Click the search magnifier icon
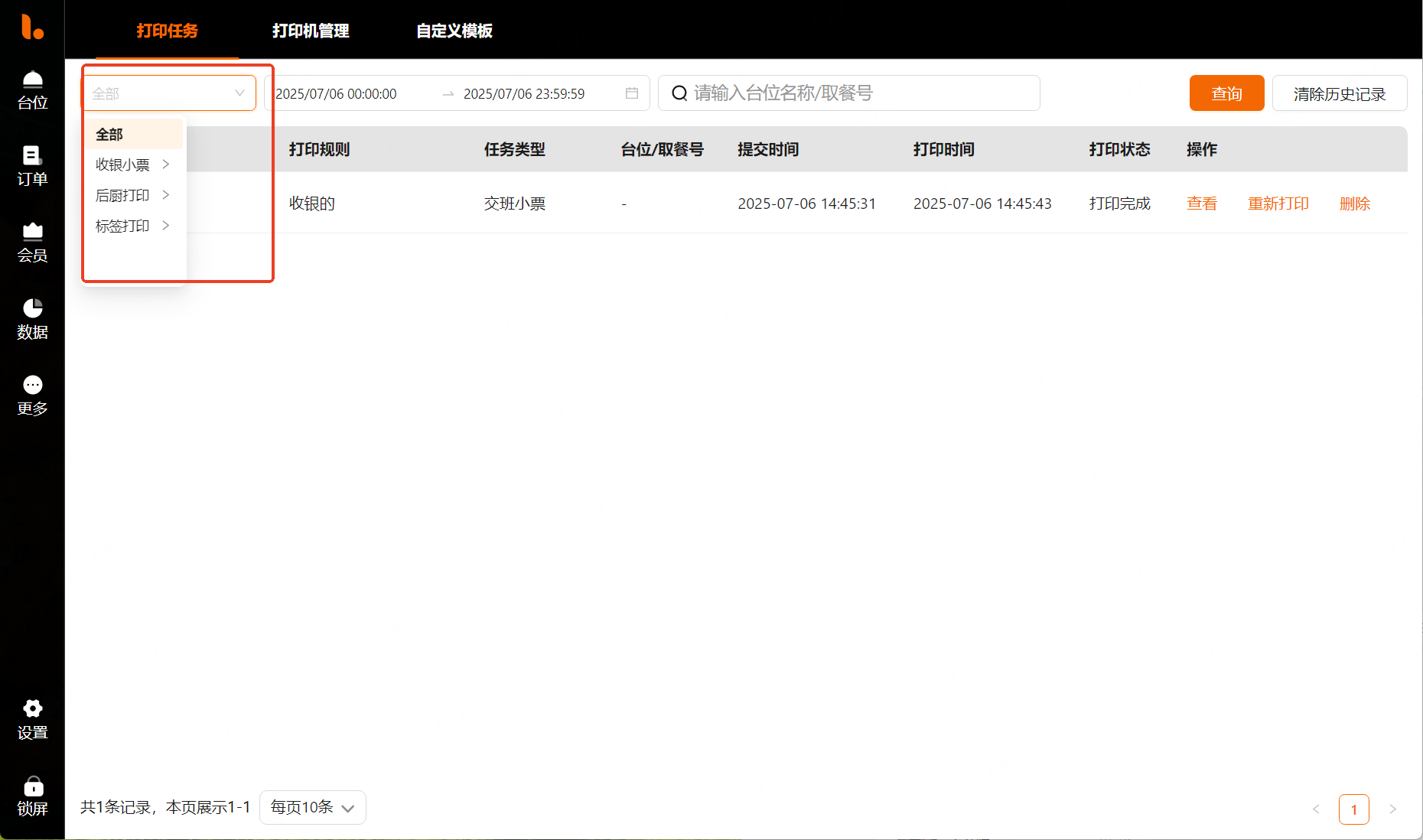This screenshot has height=840, width=1423. click(x=679, y=93)
